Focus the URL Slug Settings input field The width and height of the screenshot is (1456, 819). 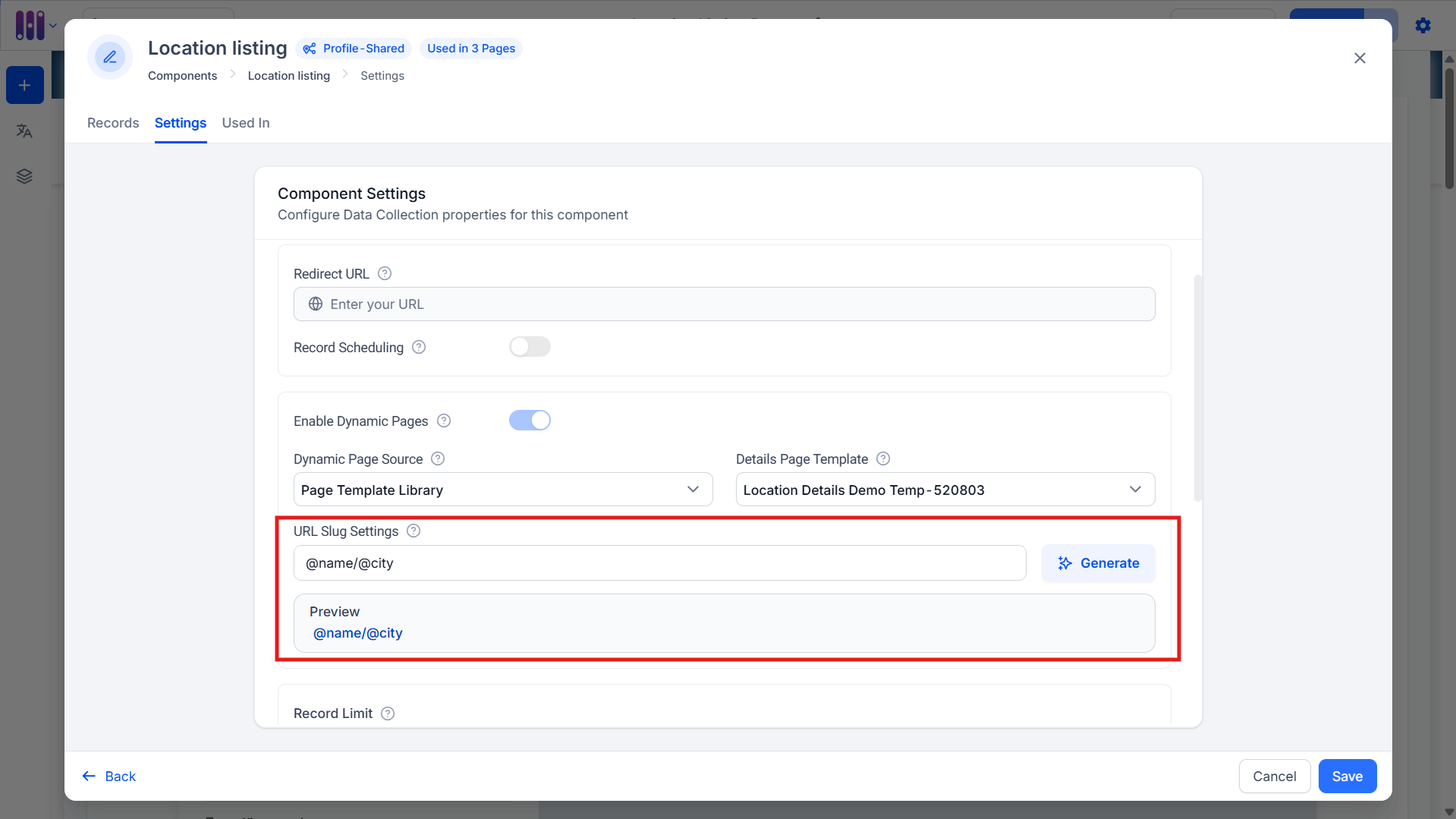click(x=660, y=563)
